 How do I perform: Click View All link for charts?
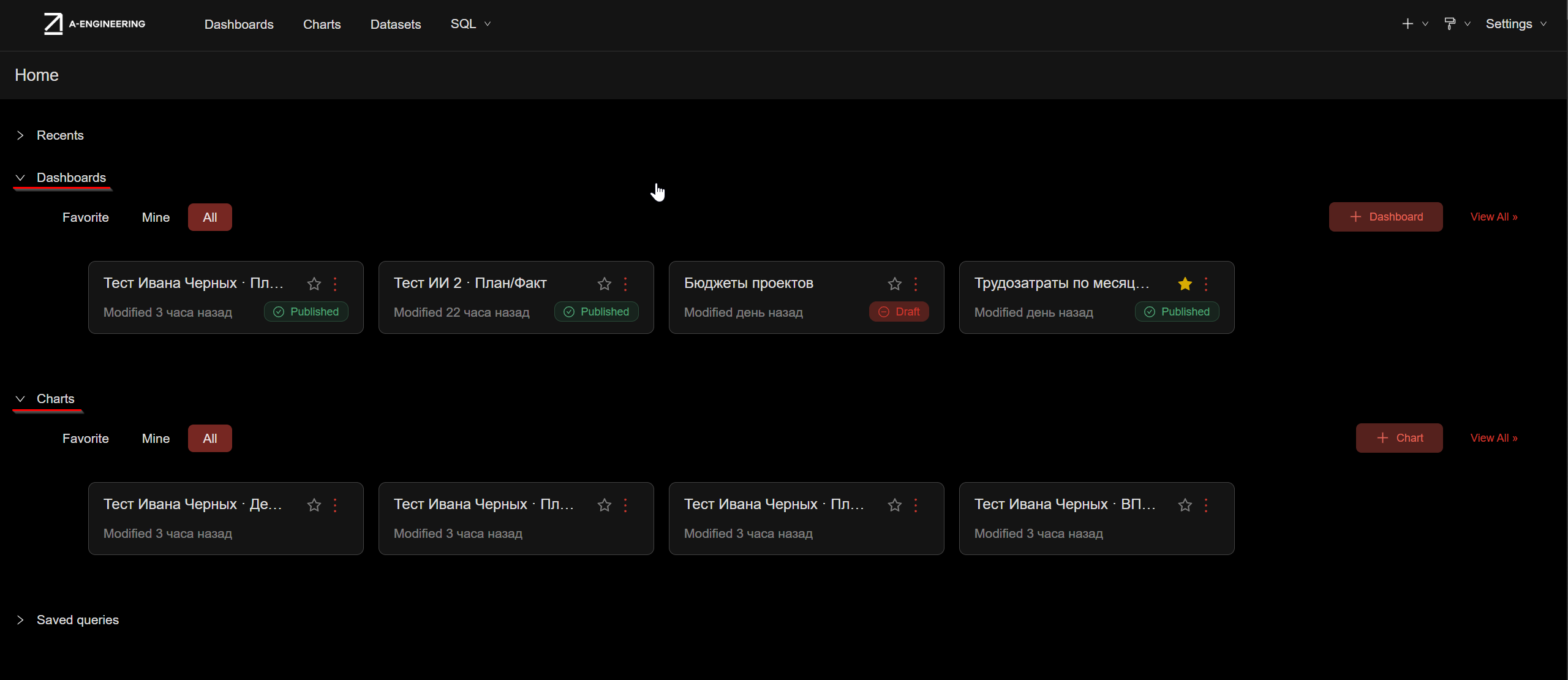pyautogui.click(x=1494, y=438)
